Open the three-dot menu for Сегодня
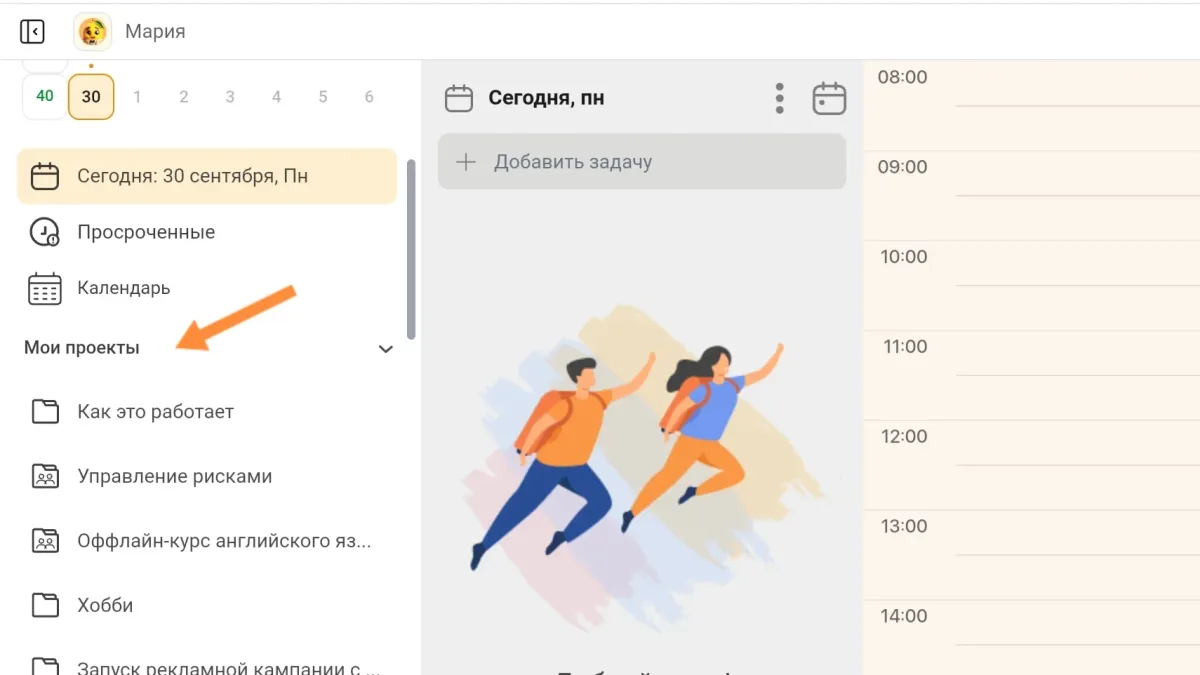Screen dimensions: 1200x675 [x=780, y=98]
